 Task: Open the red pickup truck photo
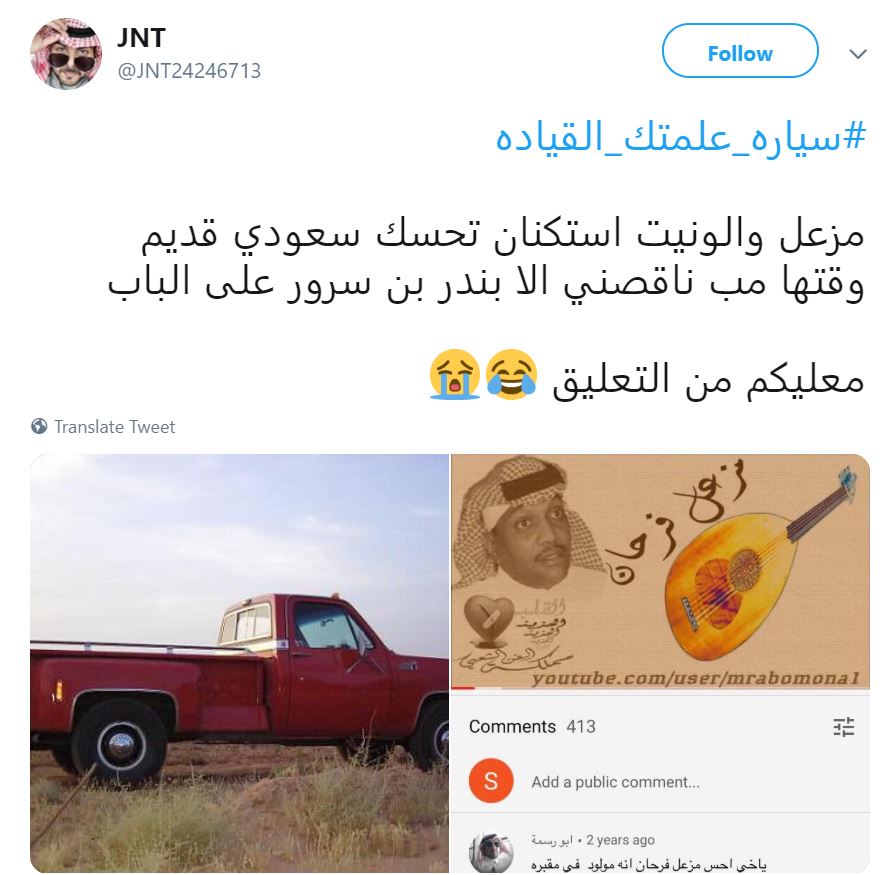(x=240, y=663)
